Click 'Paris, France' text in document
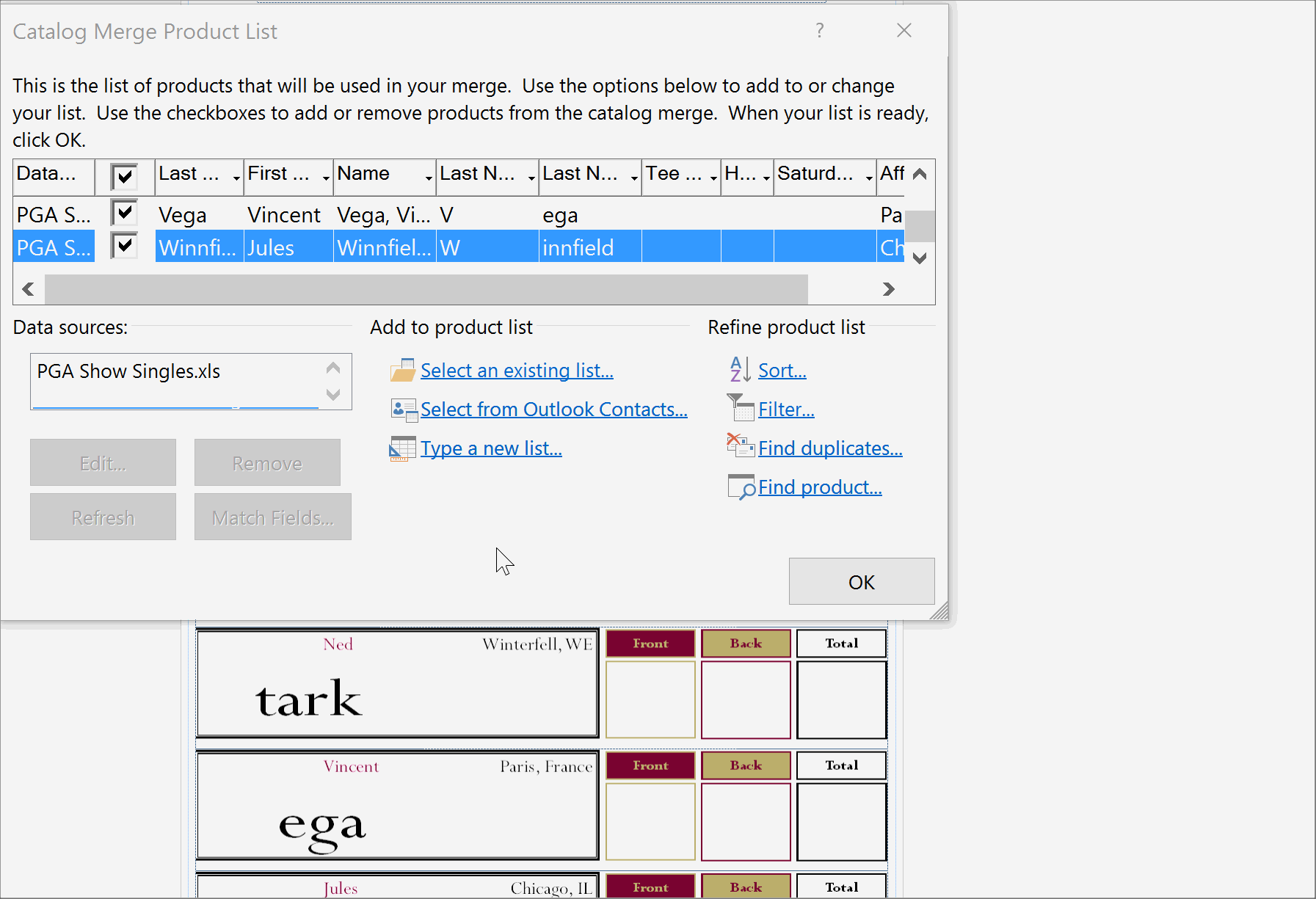Viewport: 1316px width, 899px height. point(546,767)
